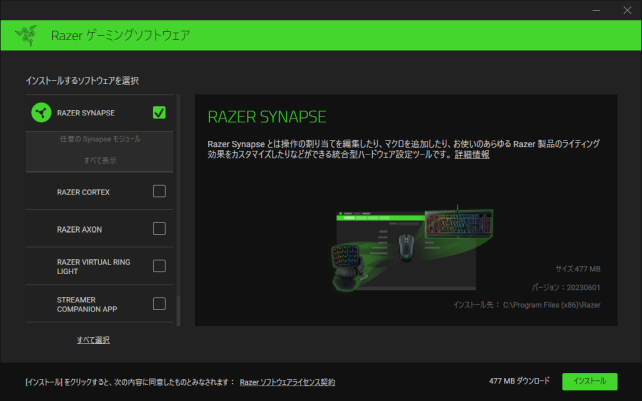Click the RAZER SYNAPSE green heading
This screenshot has width=642, height=401.
tap(267, 117)
